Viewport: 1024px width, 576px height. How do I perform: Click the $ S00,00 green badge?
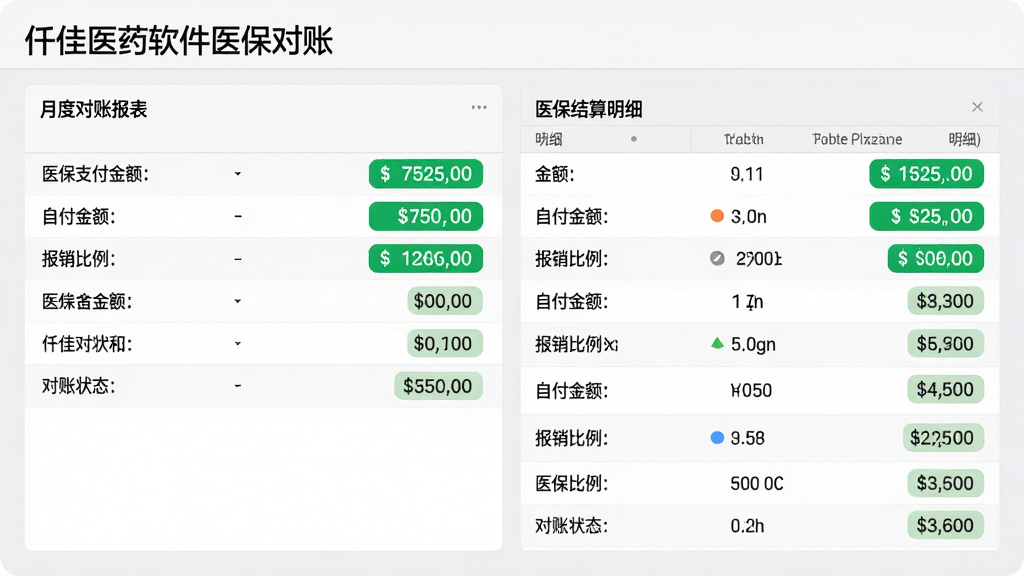click(x=935, y=259)
